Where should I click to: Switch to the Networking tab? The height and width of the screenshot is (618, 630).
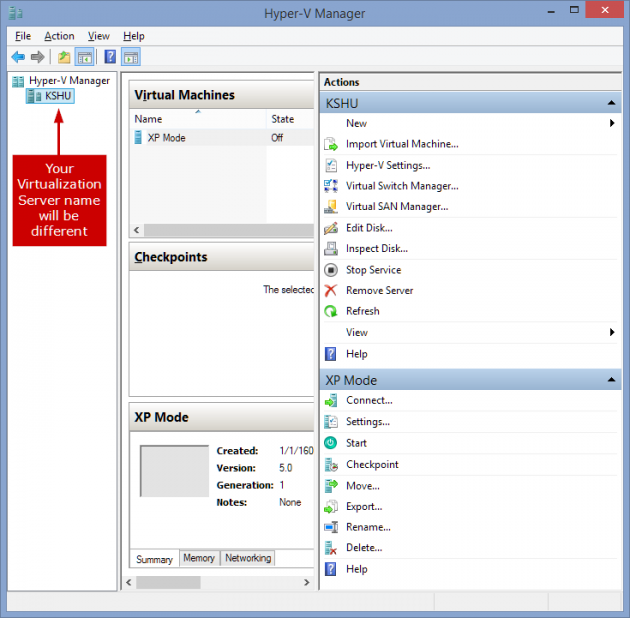248,558
